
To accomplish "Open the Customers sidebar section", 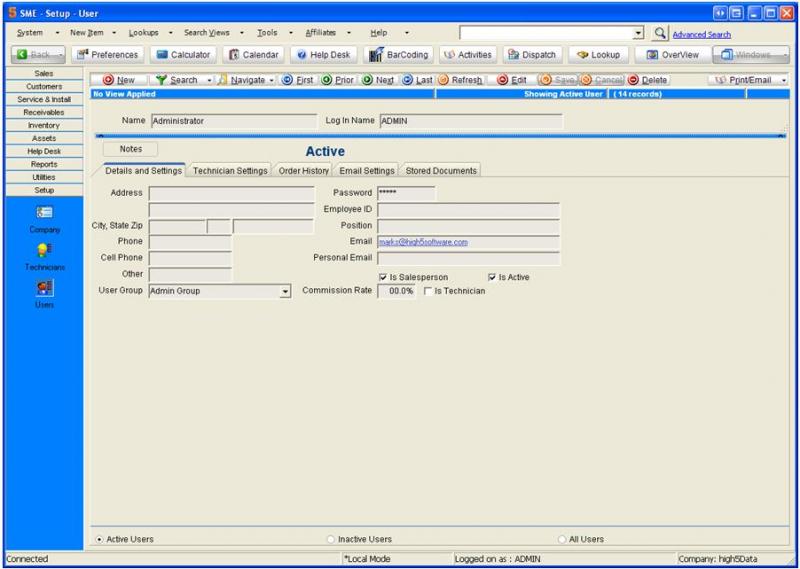I will coord(44,86).
